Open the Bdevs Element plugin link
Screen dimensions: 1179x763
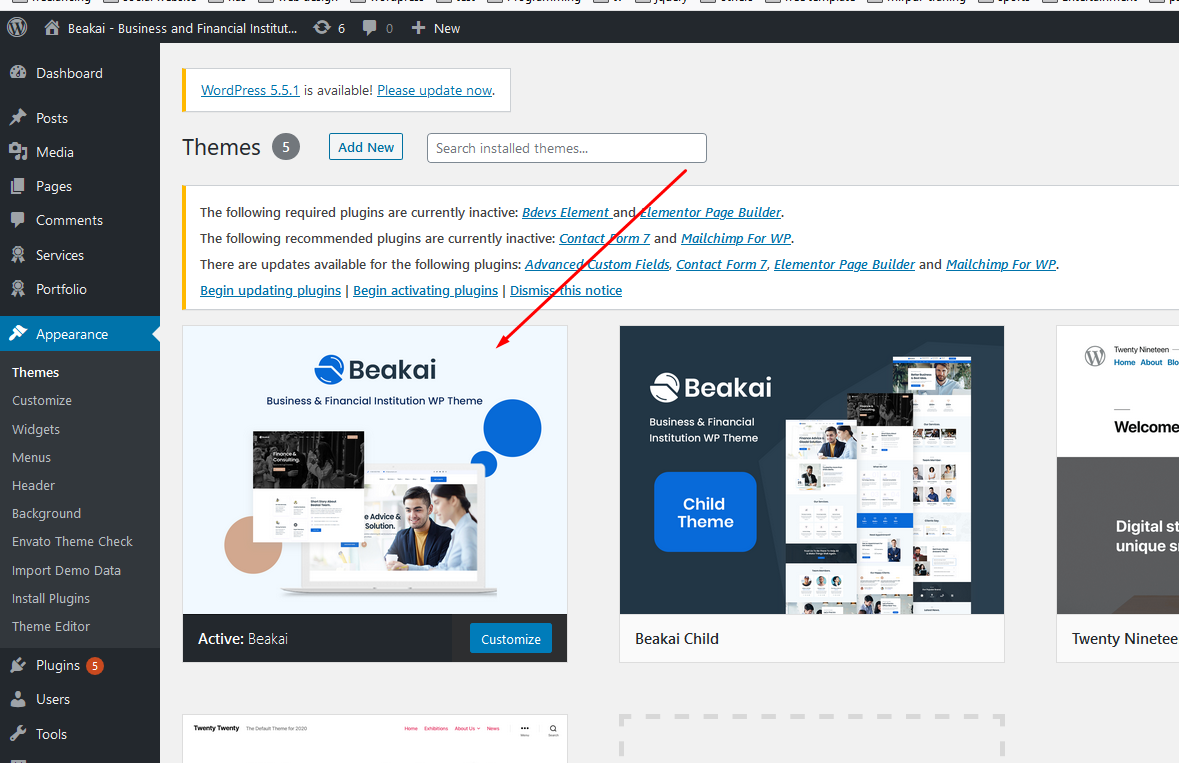[x=565, y=213]
